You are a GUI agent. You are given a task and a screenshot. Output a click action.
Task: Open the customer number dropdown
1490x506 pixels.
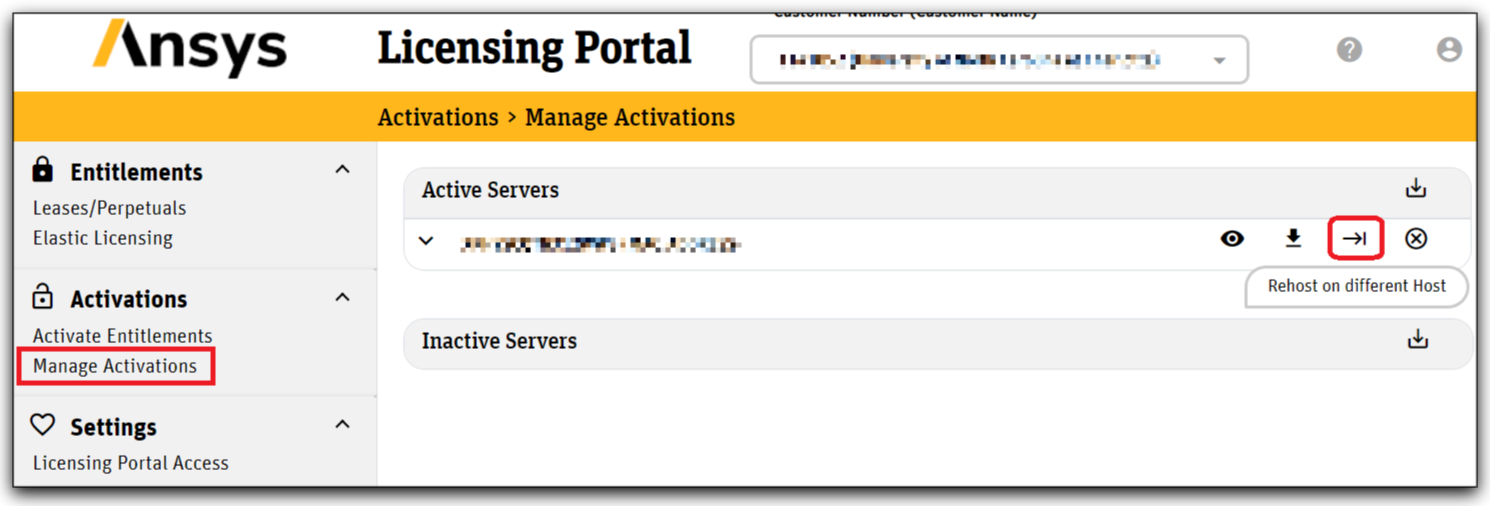999,60
